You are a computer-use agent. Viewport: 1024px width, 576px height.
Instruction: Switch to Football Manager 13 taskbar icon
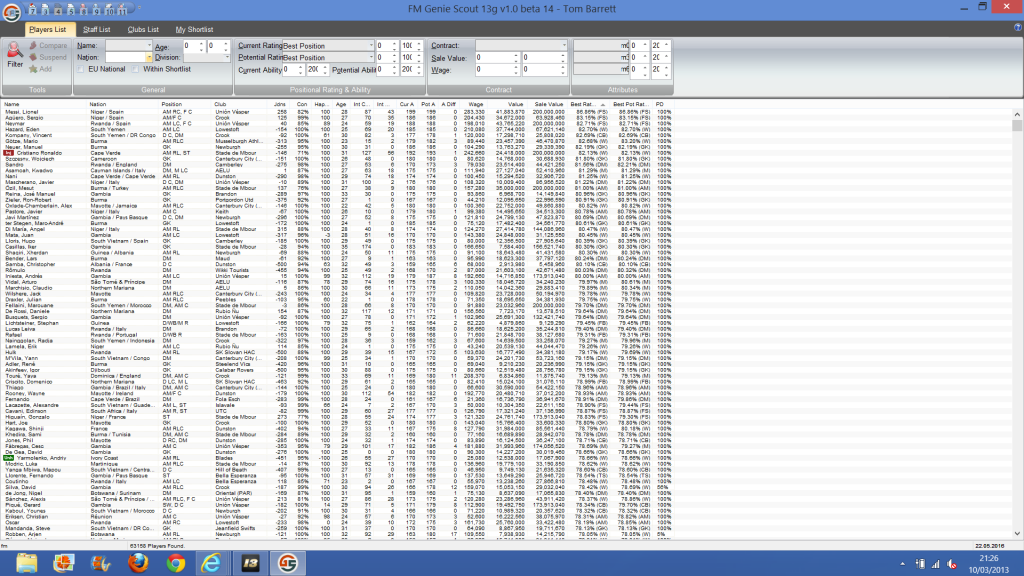click(x=250, y=563)
